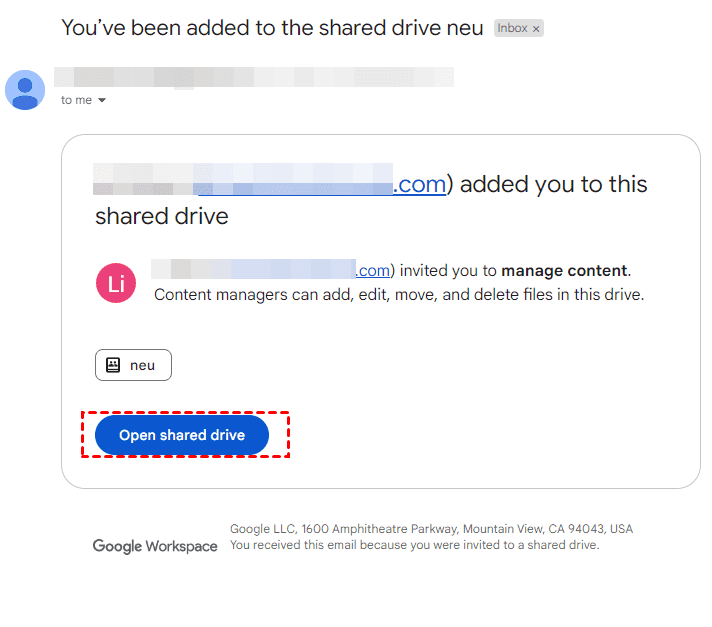Click the bold "manage content" text
This screenshot has width=712, height=627.
564,270
